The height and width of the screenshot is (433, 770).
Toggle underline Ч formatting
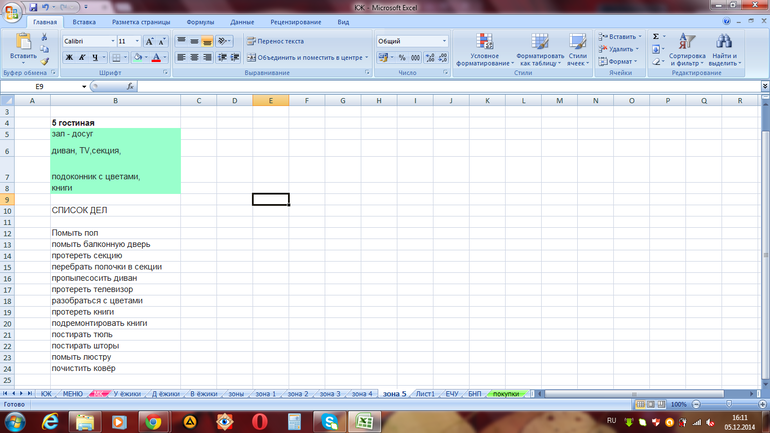pyautogui.click(x=95, y=57)
